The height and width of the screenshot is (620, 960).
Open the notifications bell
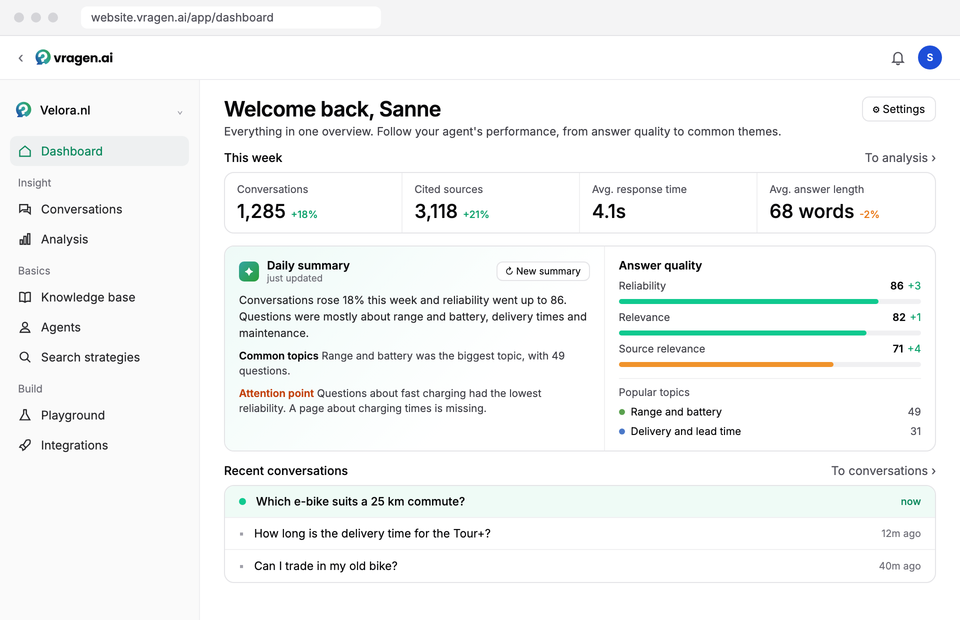point(898,58)
